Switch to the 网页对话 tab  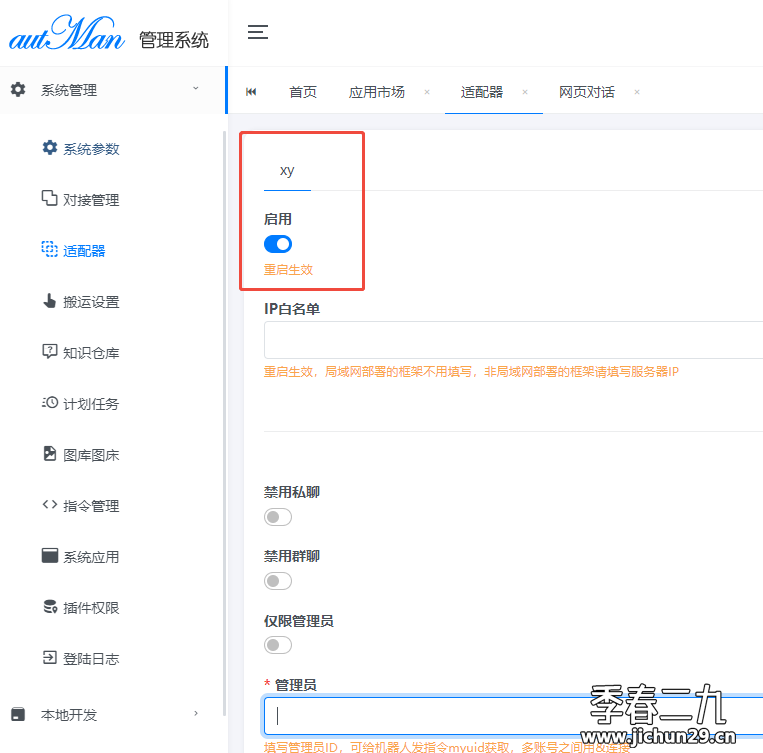click(x=586, y=92)
